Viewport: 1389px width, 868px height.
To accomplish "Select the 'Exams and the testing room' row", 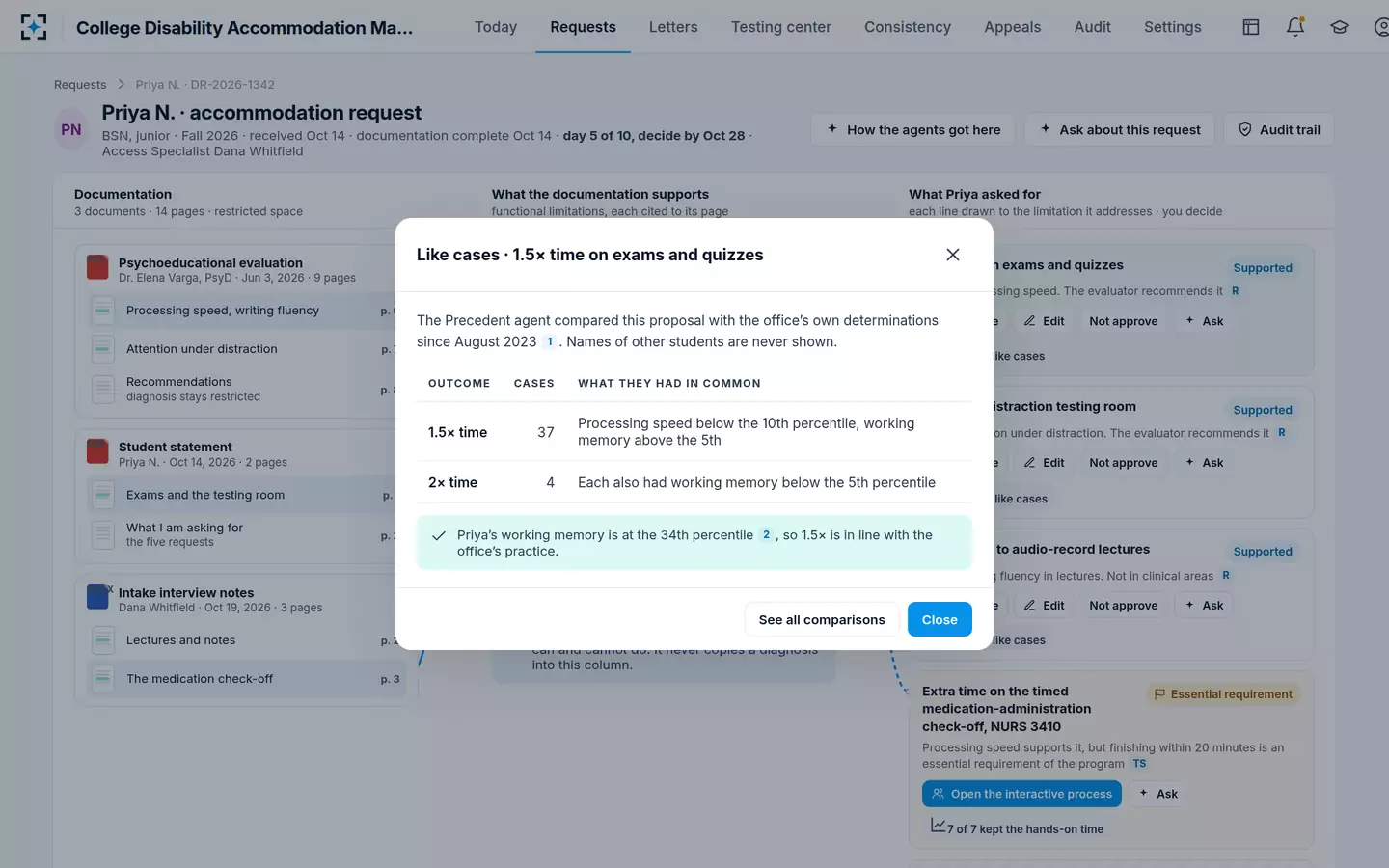I will tap(245, 495).
